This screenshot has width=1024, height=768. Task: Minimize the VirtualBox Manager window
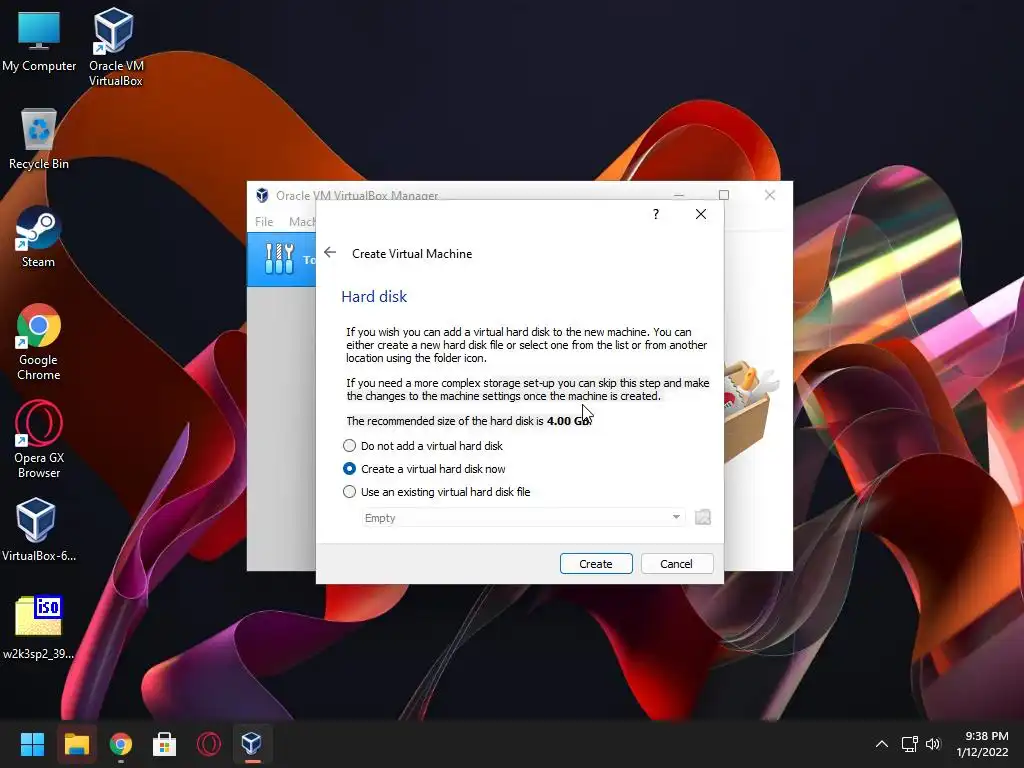[x=679, y=195]
